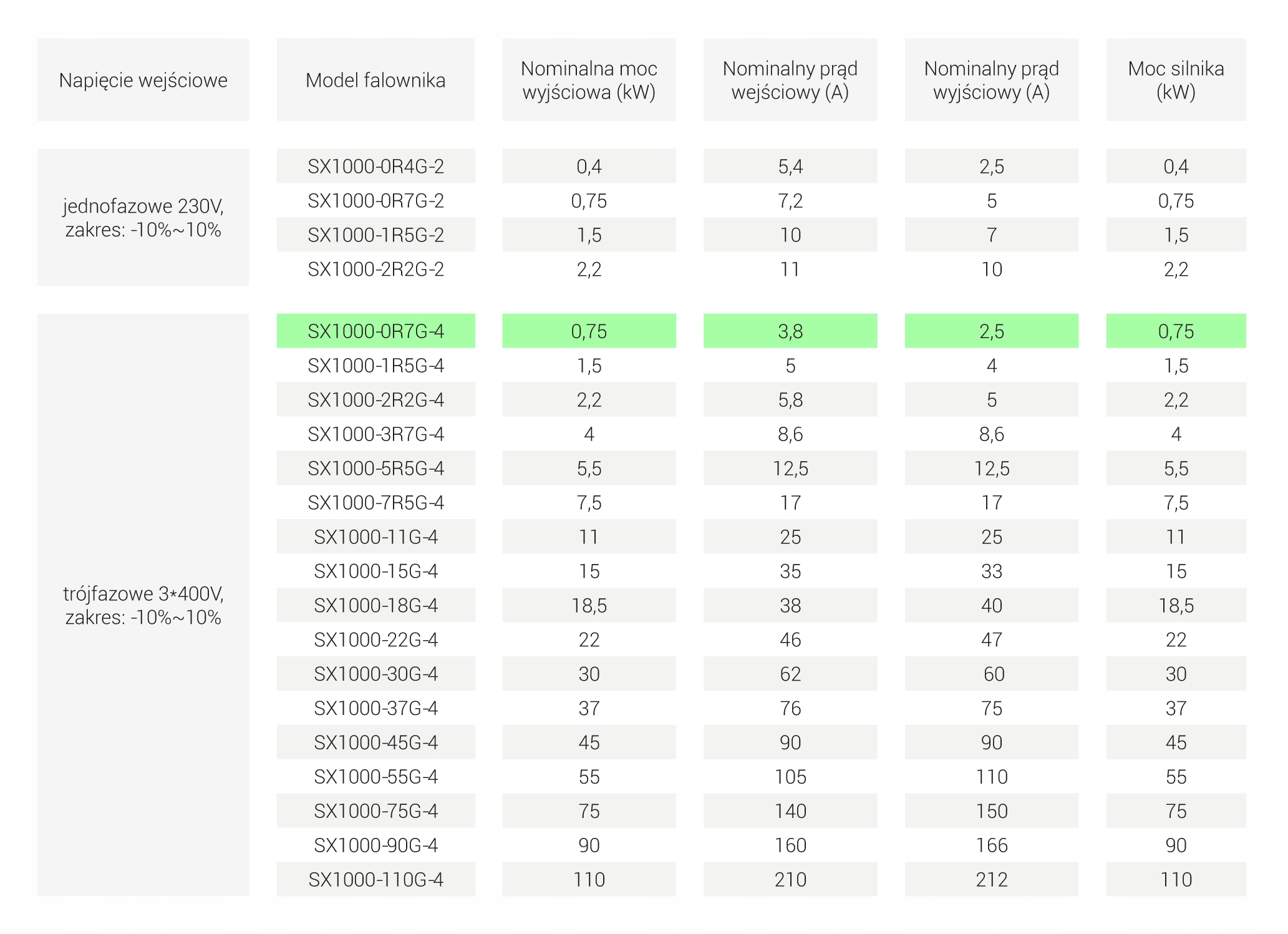Click the Model falownika column header
The image size is (1288, 934).
(375, 80)
